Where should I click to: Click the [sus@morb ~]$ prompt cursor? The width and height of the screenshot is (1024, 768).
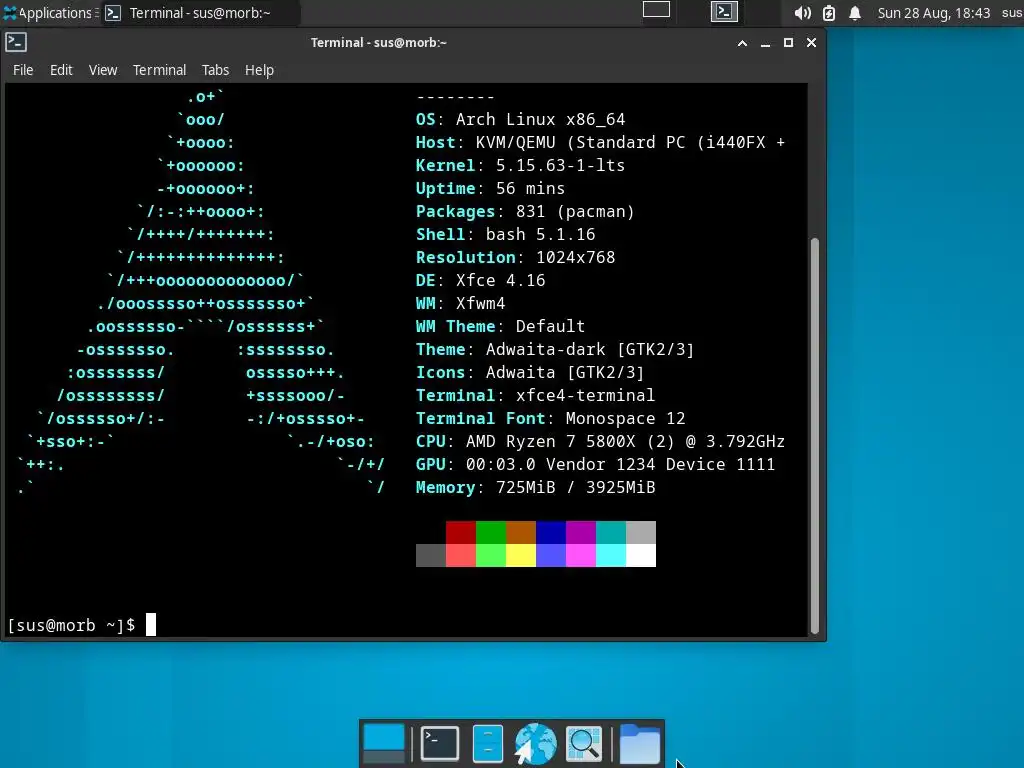coord(151,625)
